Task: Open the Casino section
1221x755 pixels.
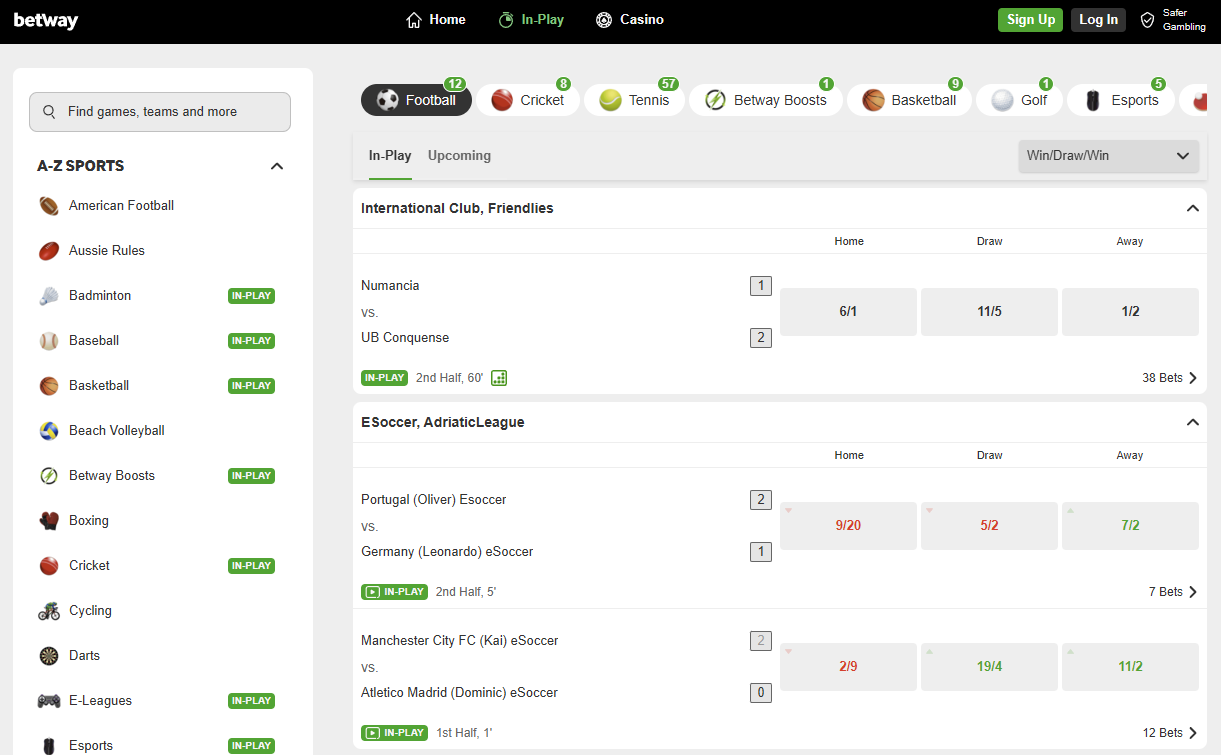Action: pyautogui.click(x=630, y=20)
